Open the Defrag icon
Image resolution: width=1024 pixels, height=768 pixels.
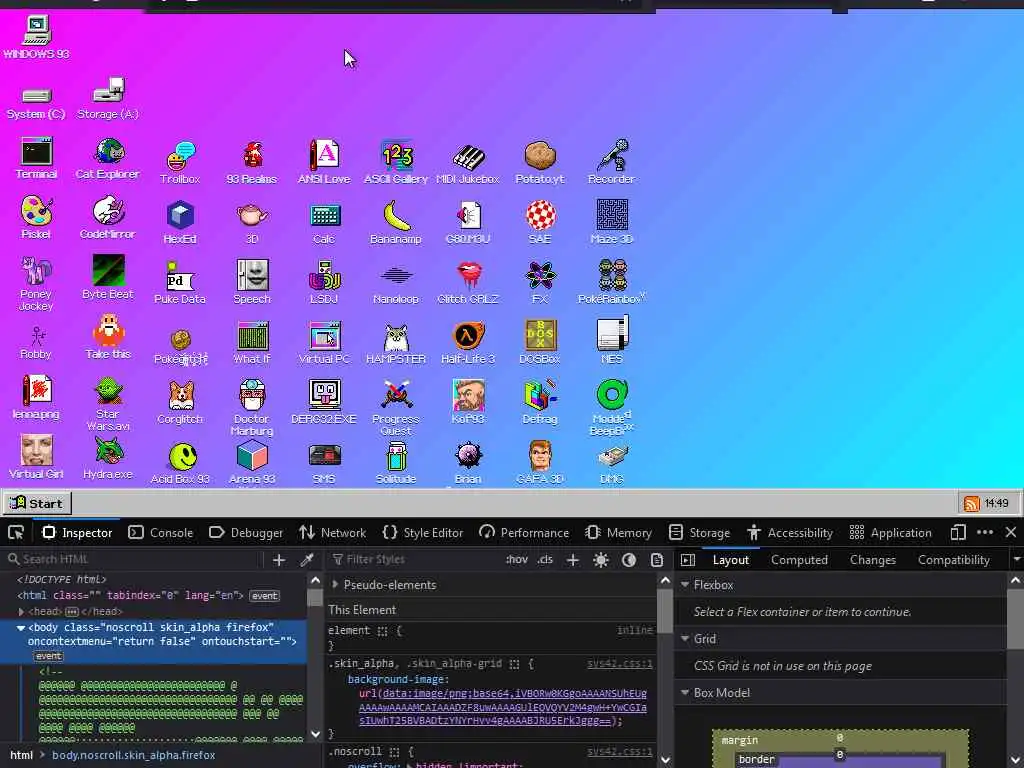pyautogui.click(x=540, y=403)
